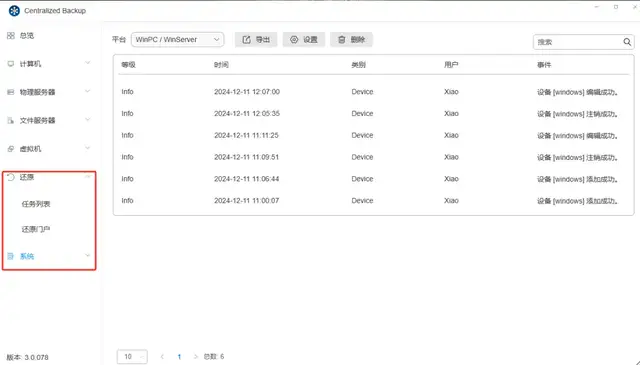Collapse the 还原 section chevron

pyautogui.click(x=87, y=176)
